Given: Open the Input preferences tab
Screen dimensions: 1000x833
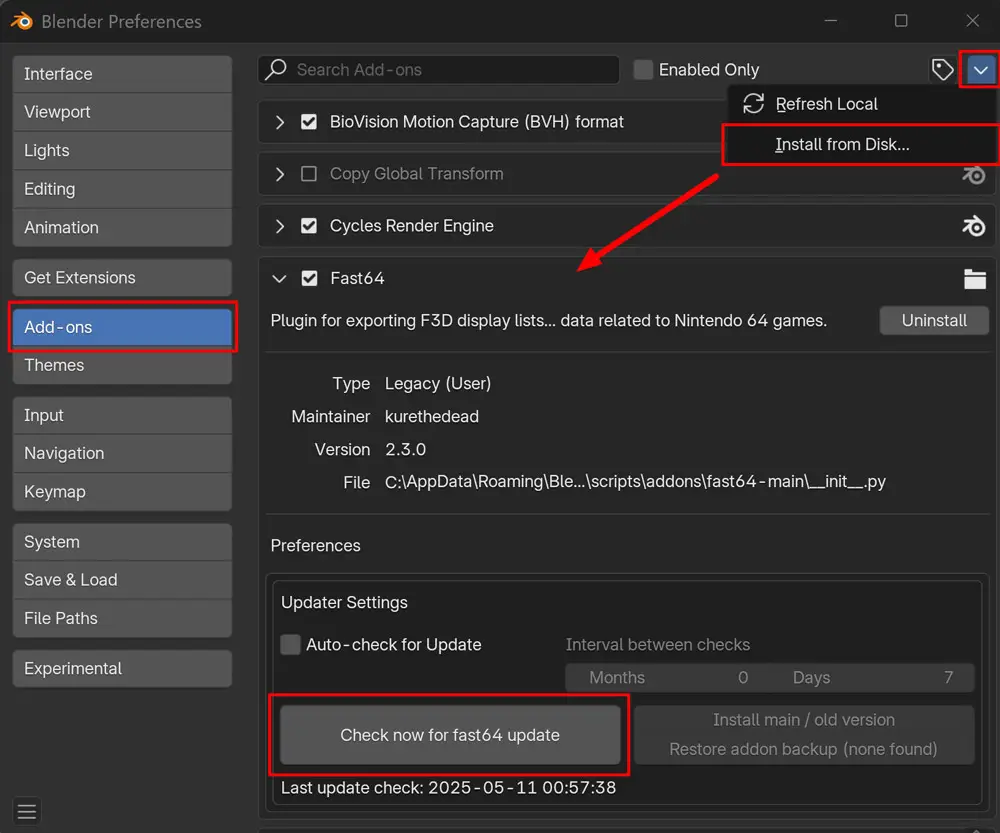Looking at the screenshot, I should click(122, 415).
